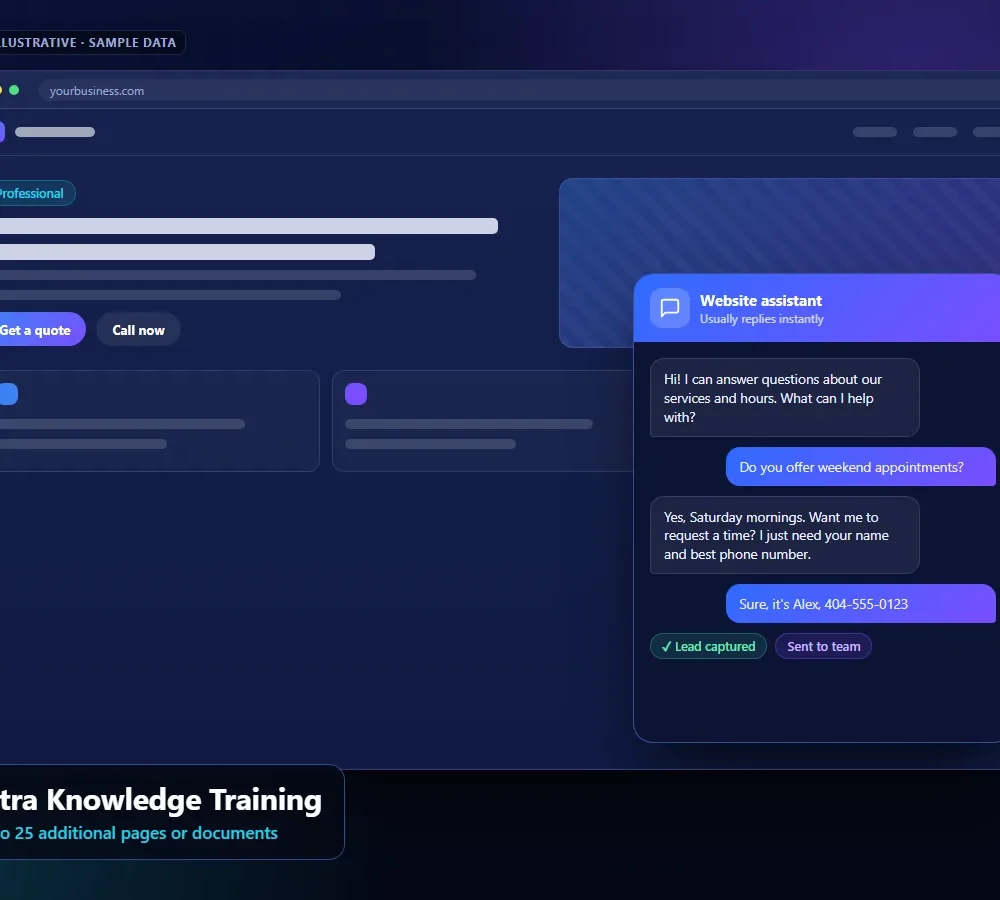Click the Professional tag pill
Viewport: 1000px width, 900px height.
[33, 193]
